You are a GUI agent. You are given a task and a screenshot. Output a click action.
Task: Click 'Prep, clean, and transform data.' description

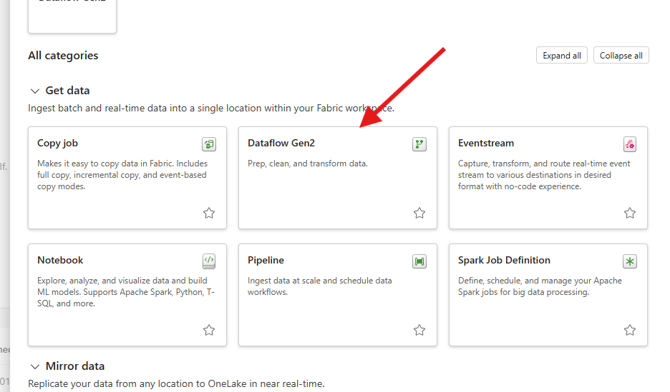coord(308,164)
